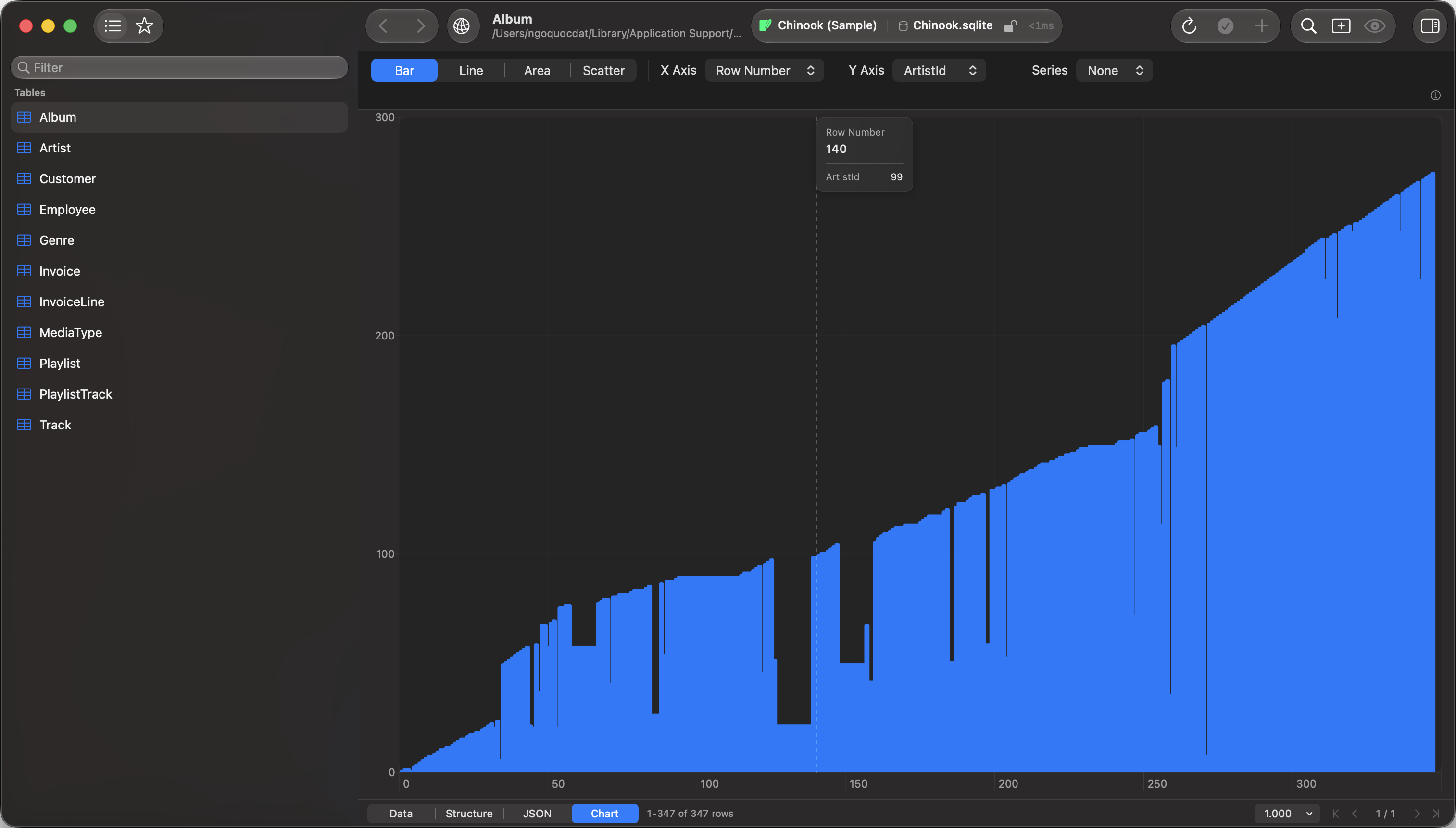
Task: Open Y Axis ArtistId dropdown
Action: [x=939, y=70]
